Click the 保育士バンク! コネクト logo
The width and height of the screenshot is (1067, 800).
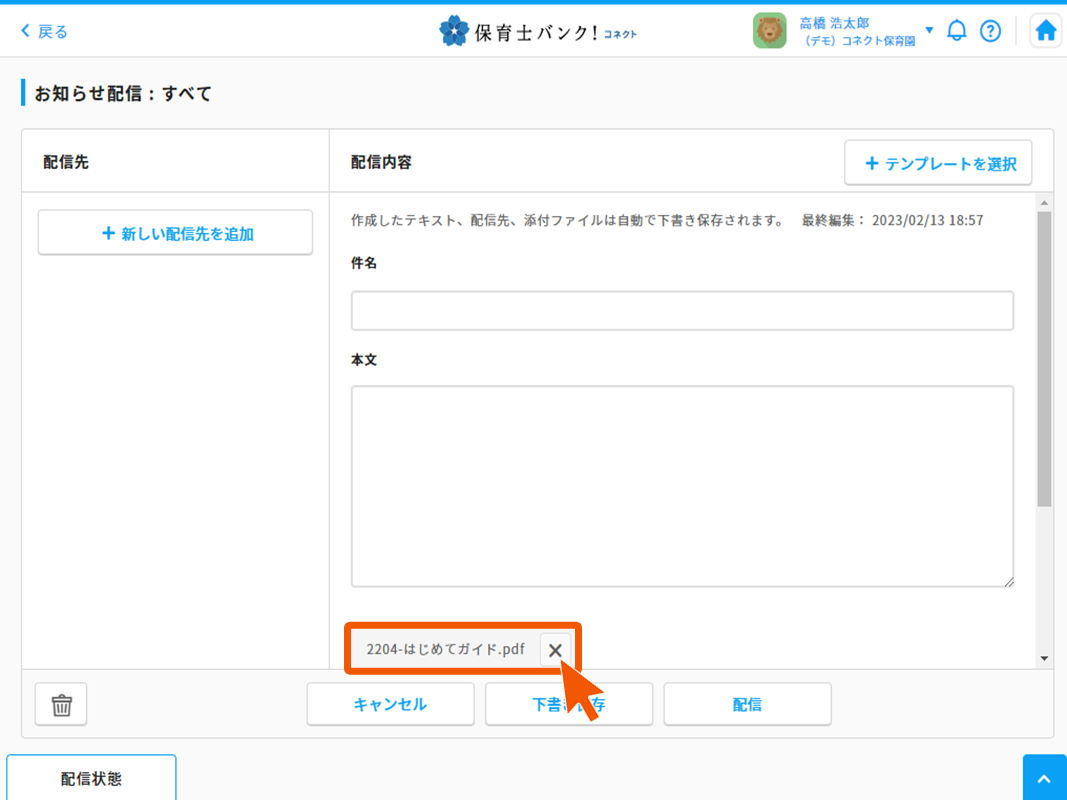(538, 31)
